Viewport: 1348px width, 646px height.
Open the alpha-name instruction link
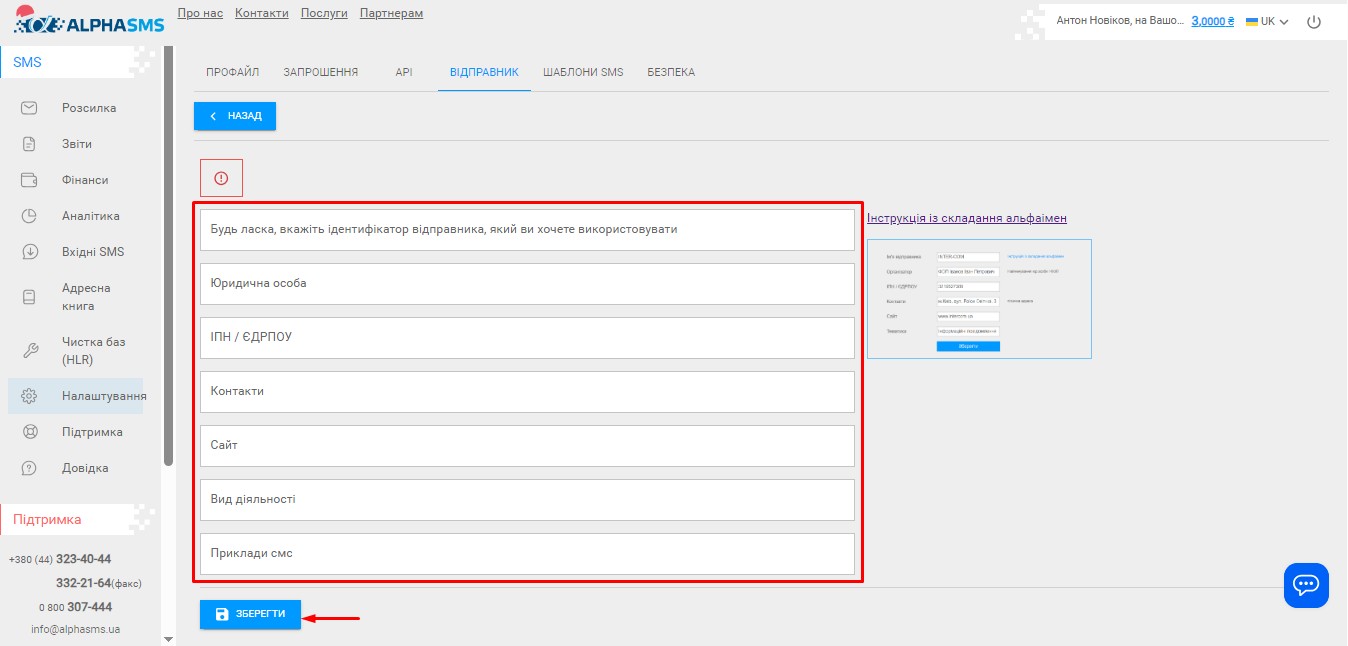click(966, 218)
